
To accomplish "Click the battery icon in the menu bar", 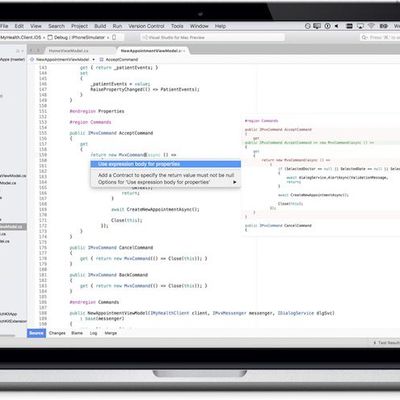I will [x=384, y=26].
